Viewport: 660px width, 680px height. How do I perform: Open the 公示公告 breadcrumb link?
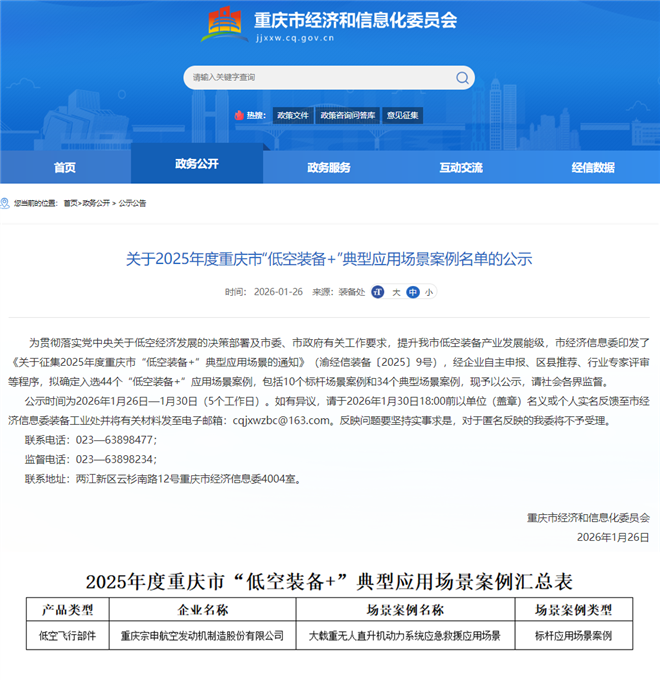tap(132, 203)
